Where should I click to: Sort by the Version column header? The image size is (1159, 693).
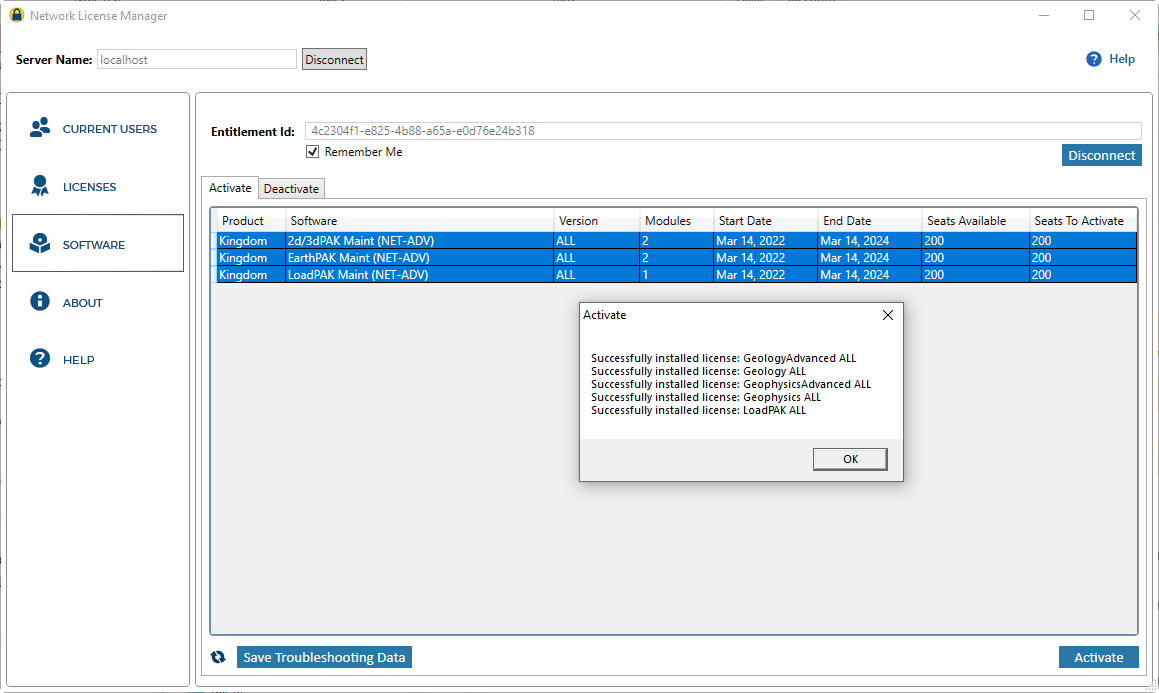(x=597, y=220)
